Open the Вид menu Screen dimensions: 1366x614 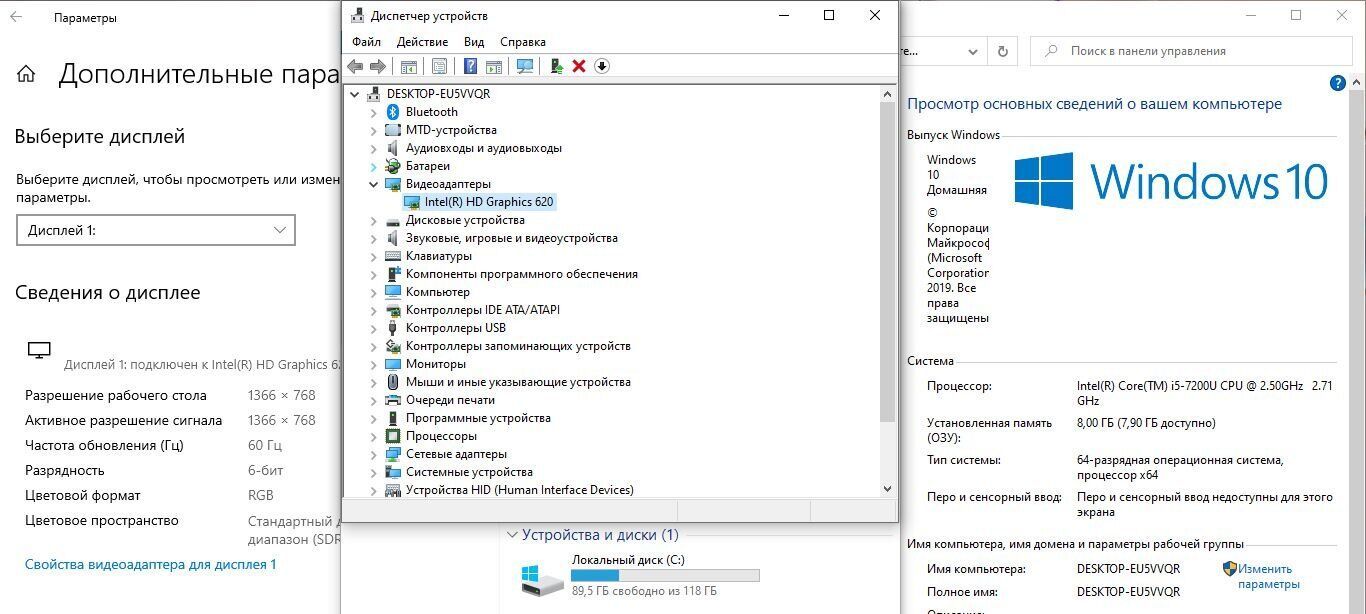pyautogui.click(x=474, y=42)
